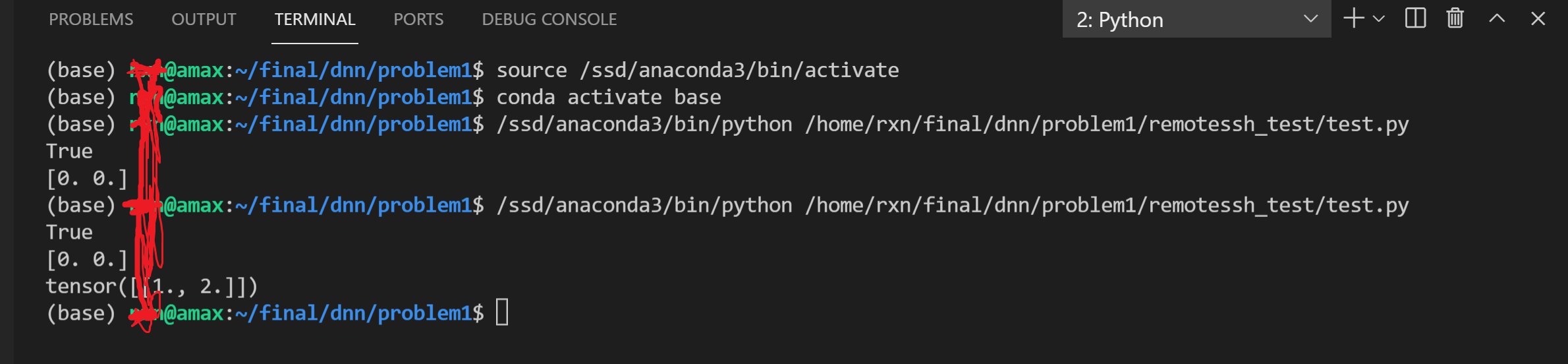This screenshot has height=364, width=1568.
Task: Click the 'conda activate base' command text
Action: [x=608, y=97]
